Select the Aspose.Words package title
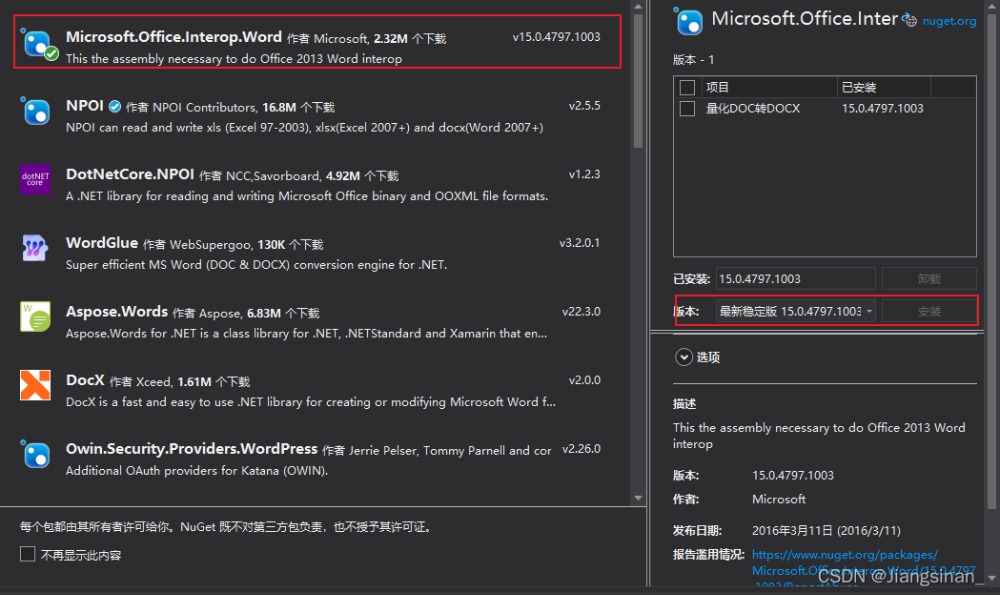Image resolution: width=1000 pixels, height=595 pixels. (x=117, y=312)
